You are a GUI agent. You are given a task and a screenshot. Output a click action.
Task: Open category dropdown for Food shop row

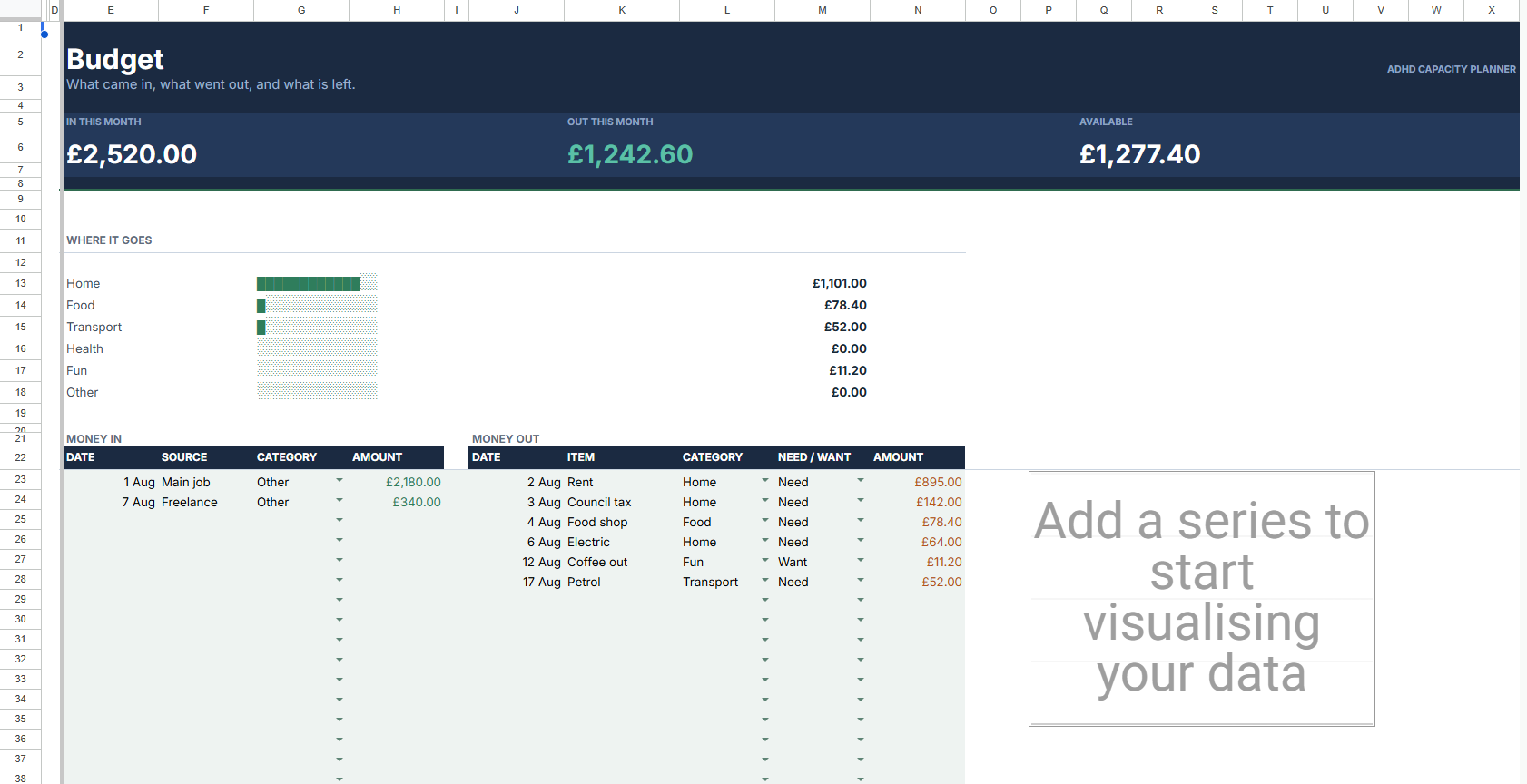tap(765, 521)
